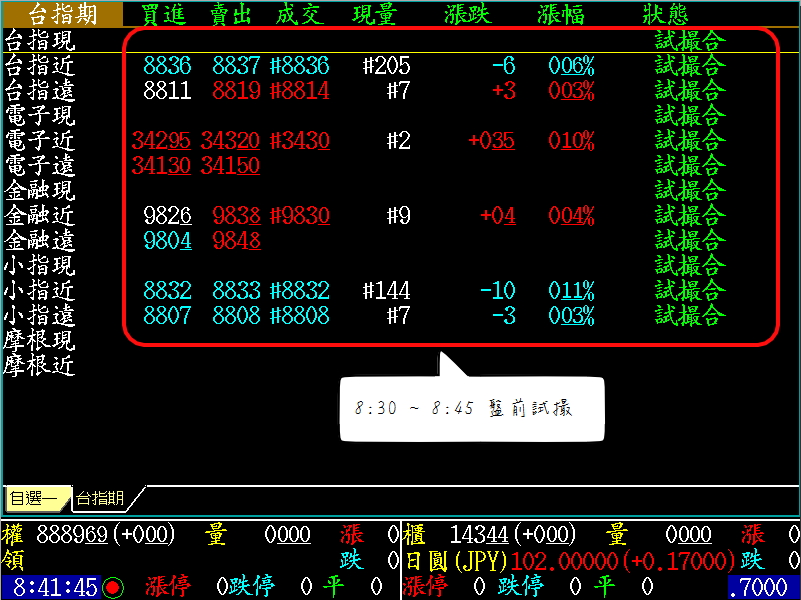Click the 8:41:45 clock display
The width and height of the screenshot is (801, 600).
[x=55, y=587]
